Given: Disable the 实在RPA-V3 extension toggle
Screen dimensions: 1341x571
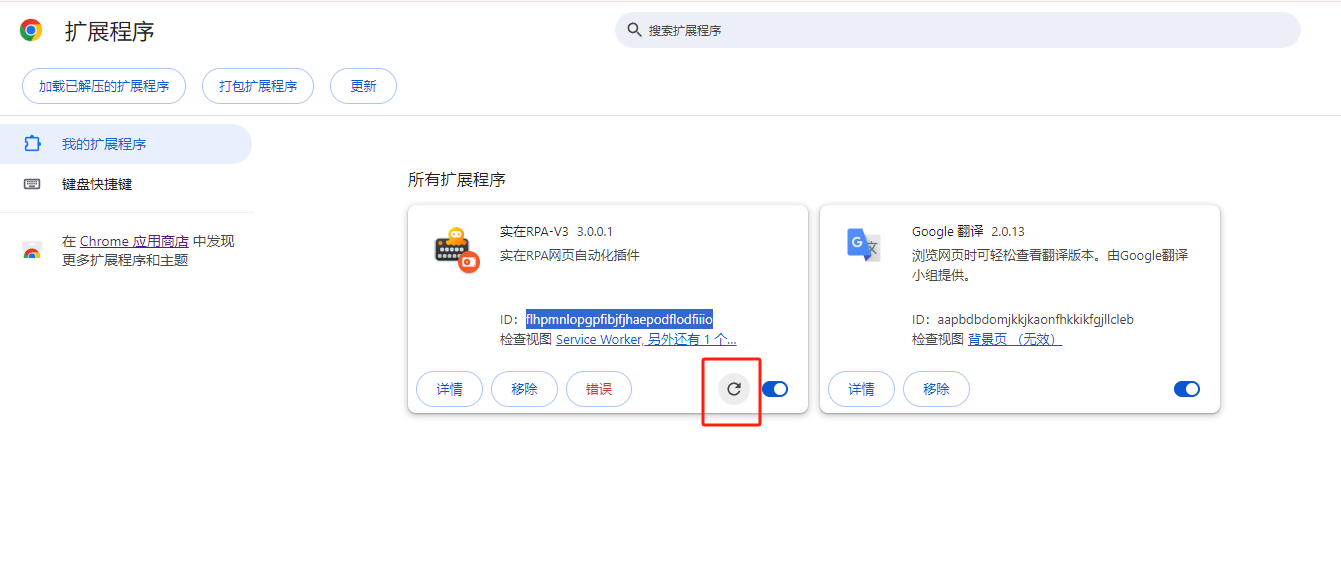Looking at the screenshot, I should click(775, 389).
